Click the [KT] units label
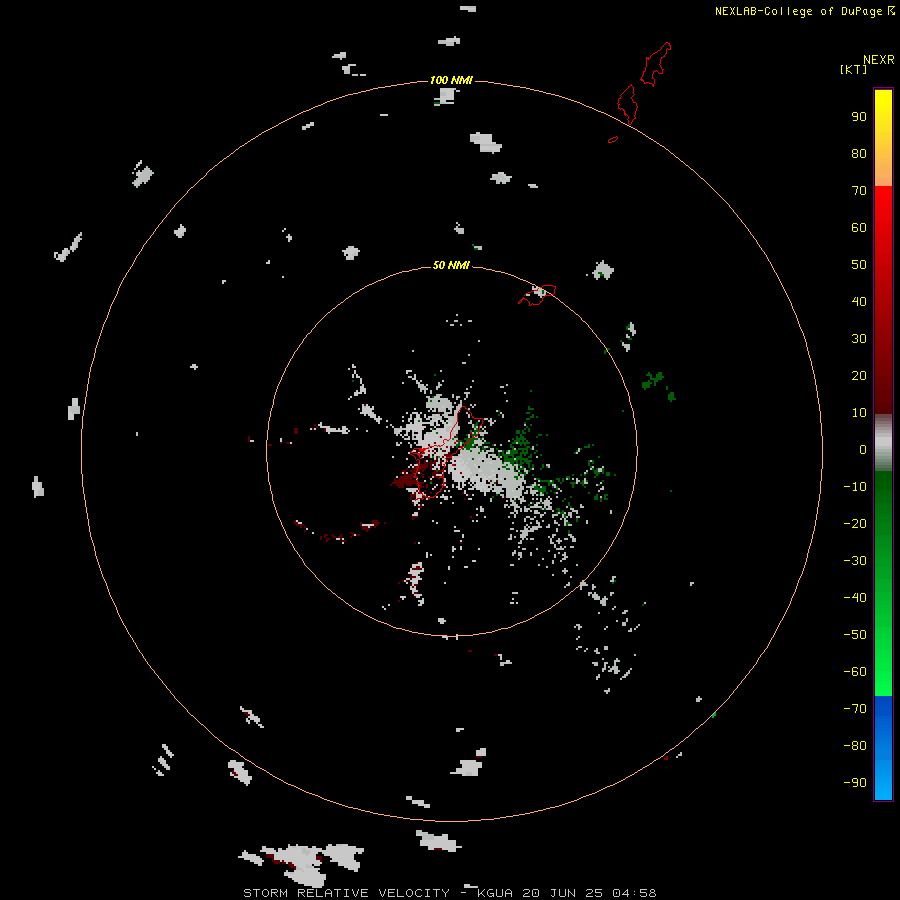900x900 pixels. [x=853, y=69]
